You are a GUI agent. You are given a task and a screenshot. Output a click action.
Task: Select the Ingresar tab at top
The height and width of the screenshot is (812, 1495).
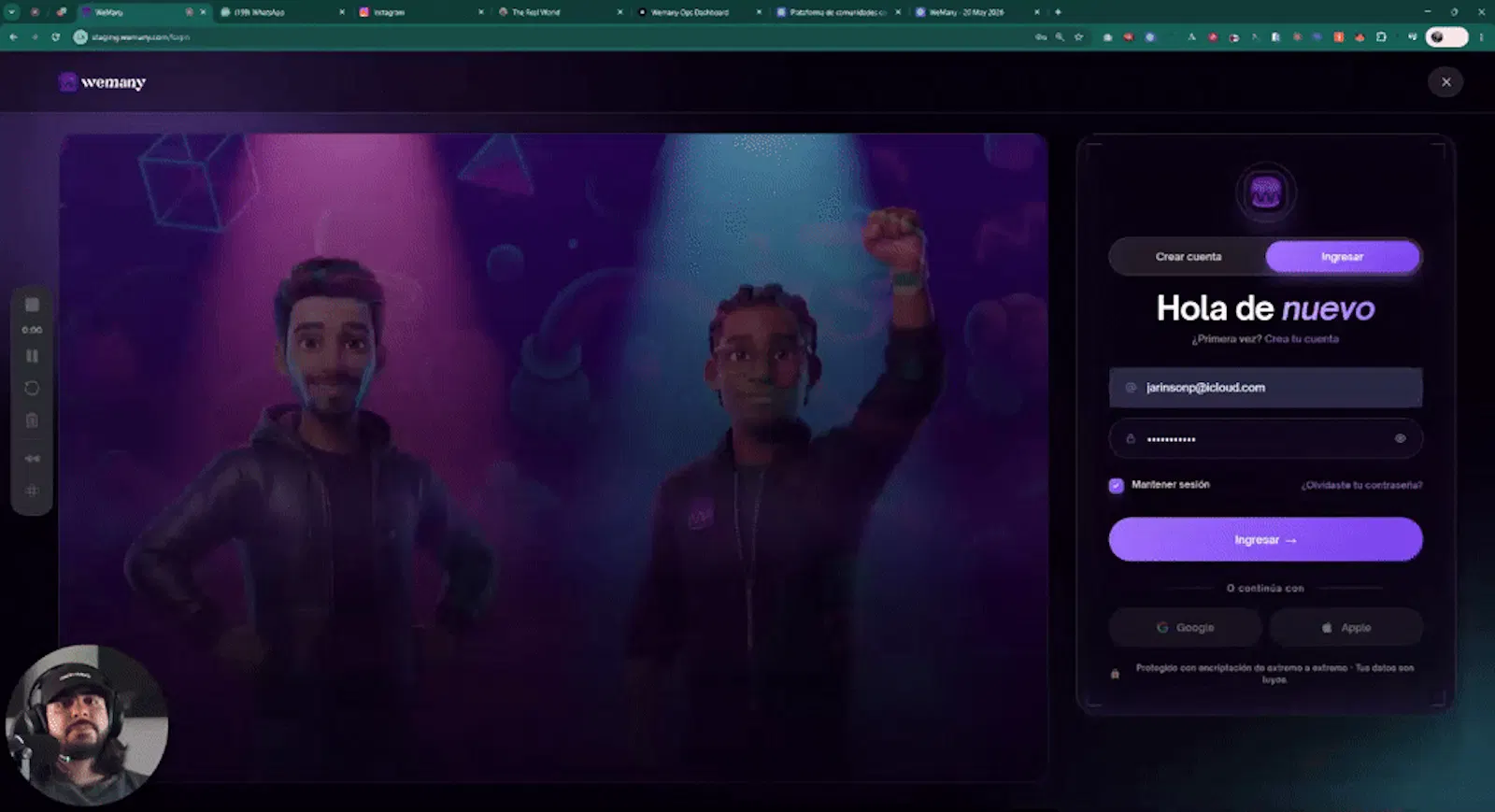pyautogui.click(x=1342, y=257)
